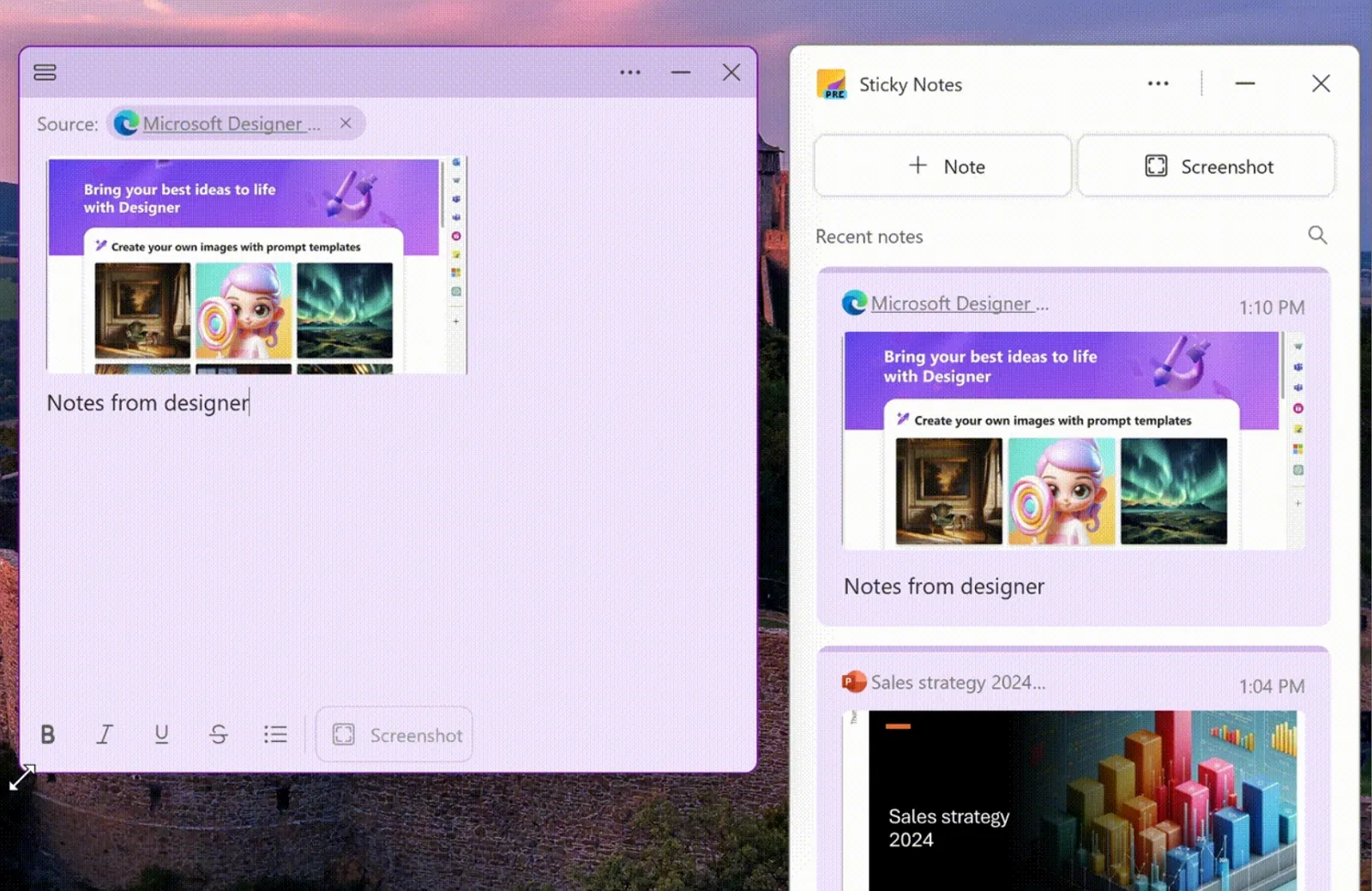Image resolution: width=1372 pixels, height=891 pixels.
Task: Open the Sales strategy 2024 slide thumbnail
Action: (1074, 798)
